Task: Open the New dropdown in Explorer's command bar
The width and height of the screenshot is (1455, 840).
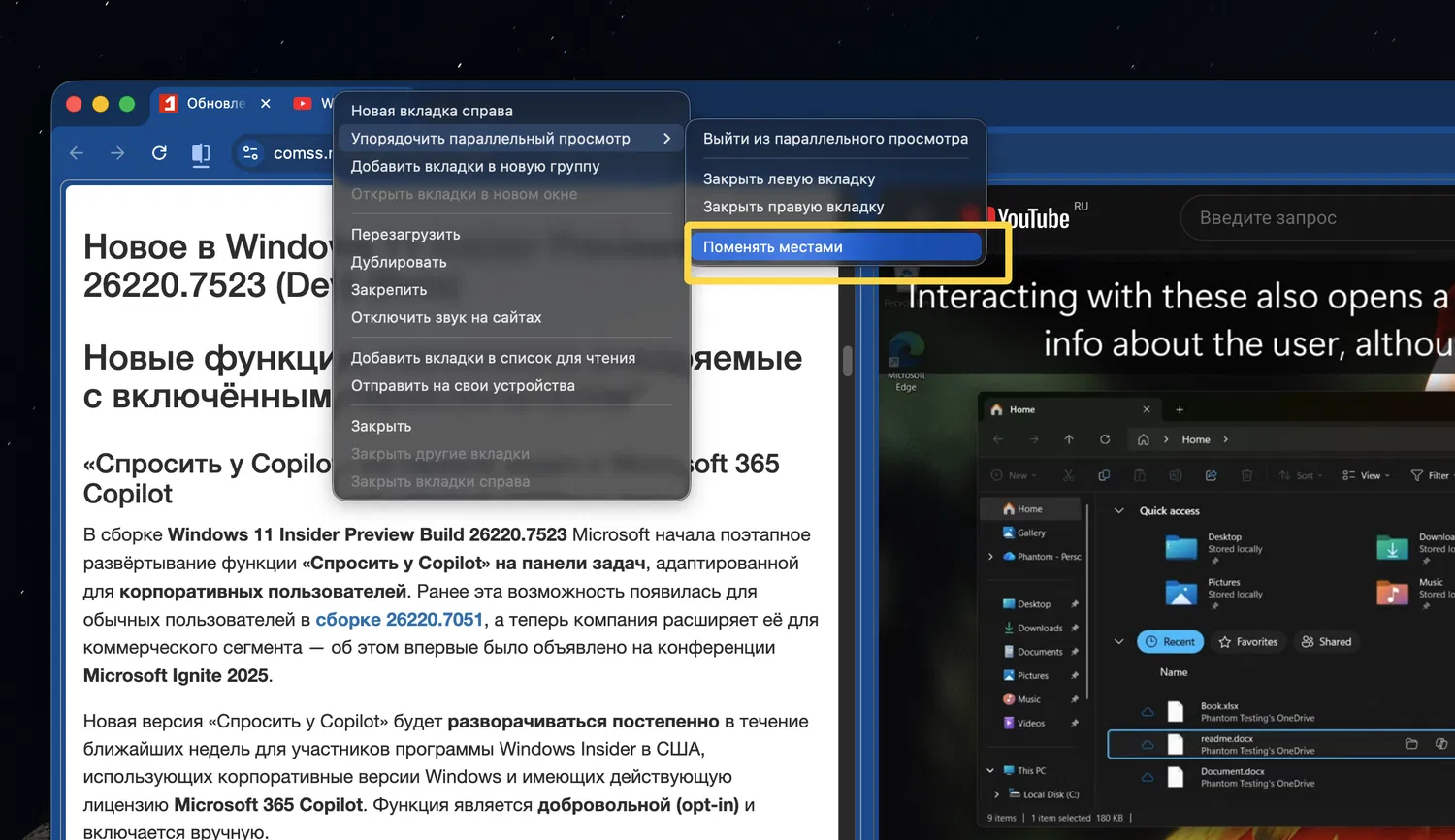Action: 1015,475
